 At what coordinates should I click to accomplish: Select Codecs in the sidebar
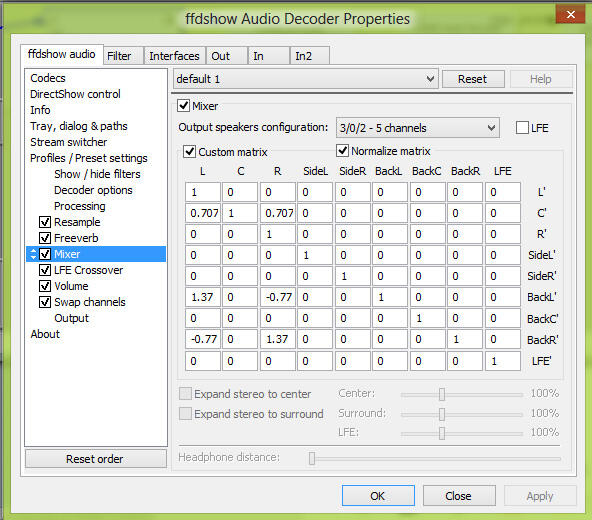48,78
